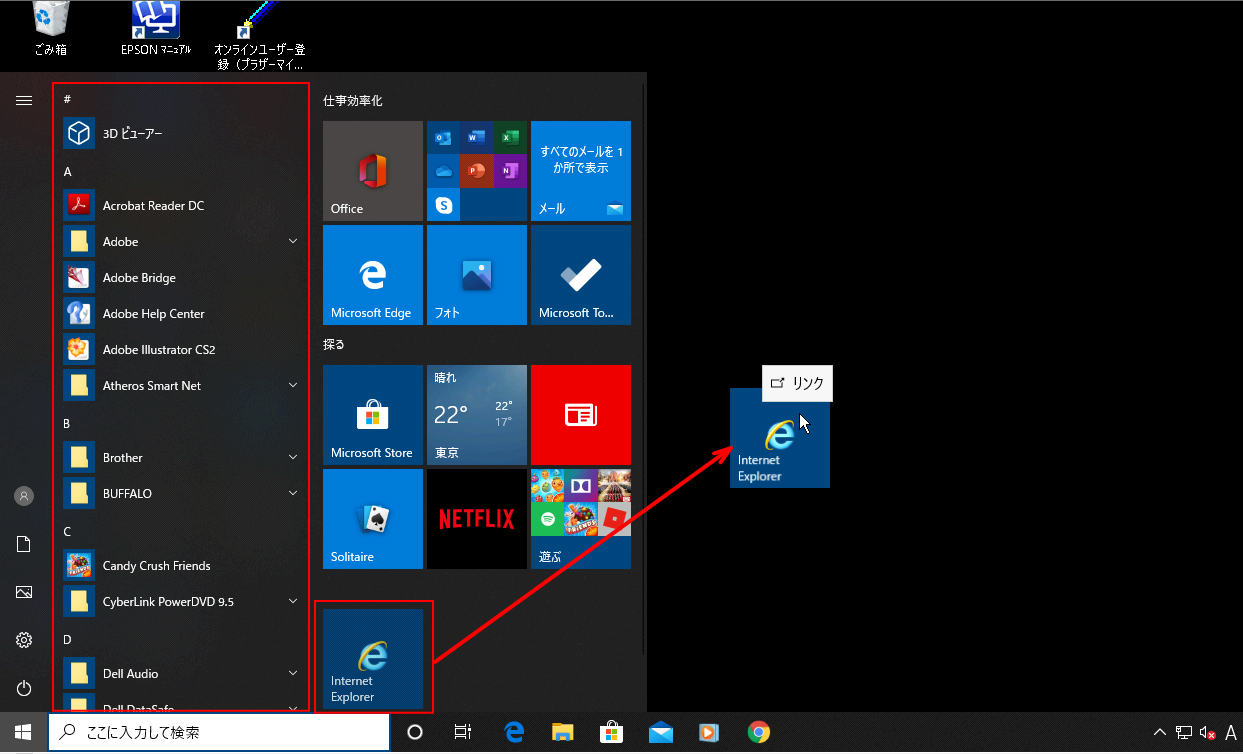Select the オンラインユーザー登録 desktop shortcut
This screenshot has height=754, width=1243.
coord(260,36)
